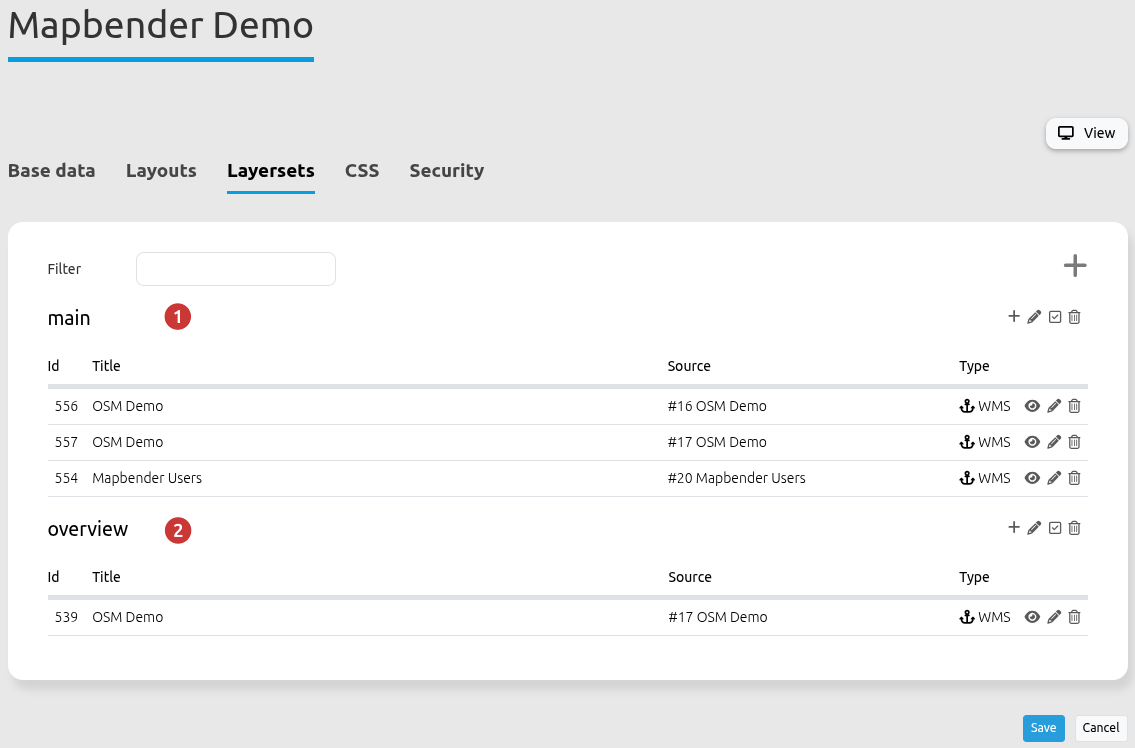
Task: Toggle visibility eye for instance 557
Action: (x=1033, y=442)
